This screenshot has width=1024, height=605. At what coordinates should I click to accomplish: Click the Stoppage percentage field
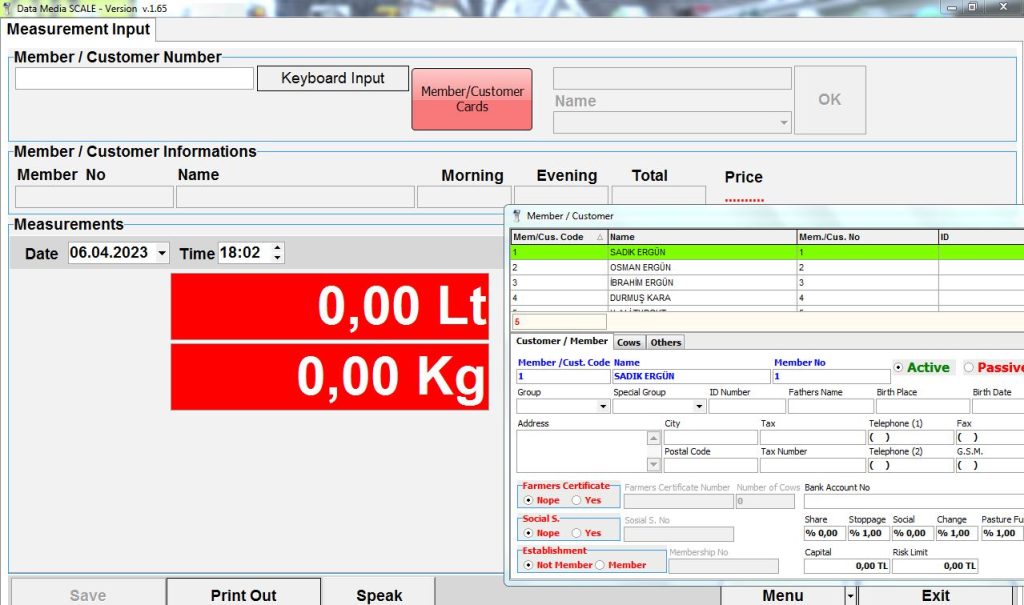click(x=868, y=533)
